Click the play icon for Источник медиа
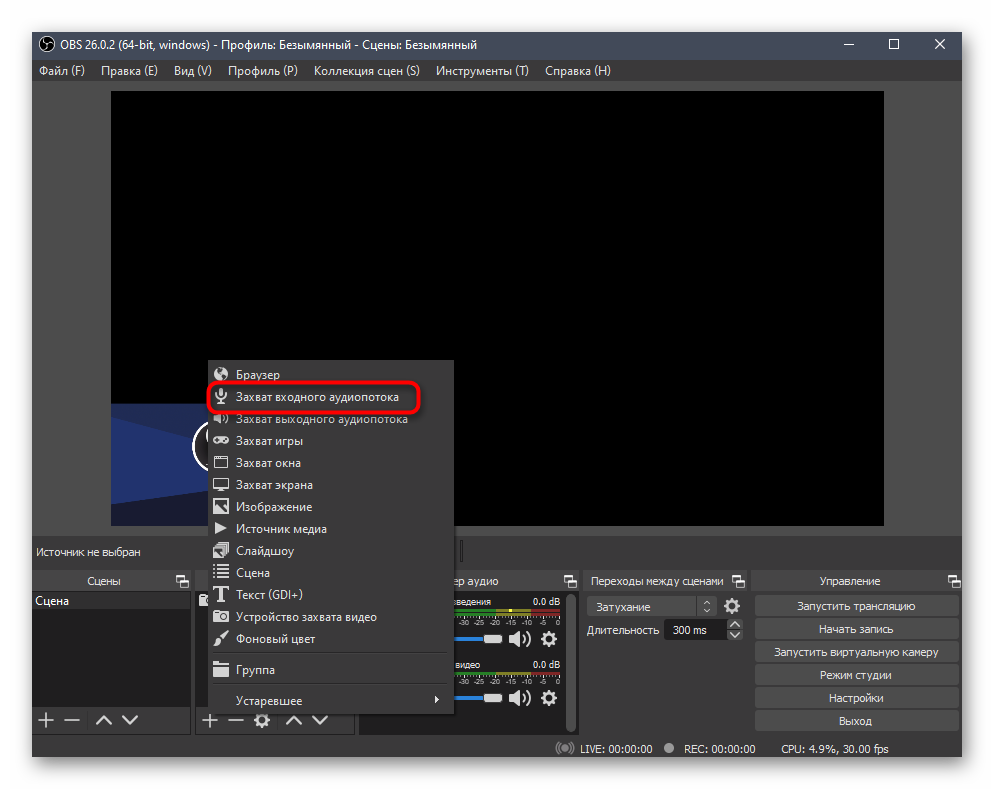Screen dimensions: 994x789 [221, 528]
